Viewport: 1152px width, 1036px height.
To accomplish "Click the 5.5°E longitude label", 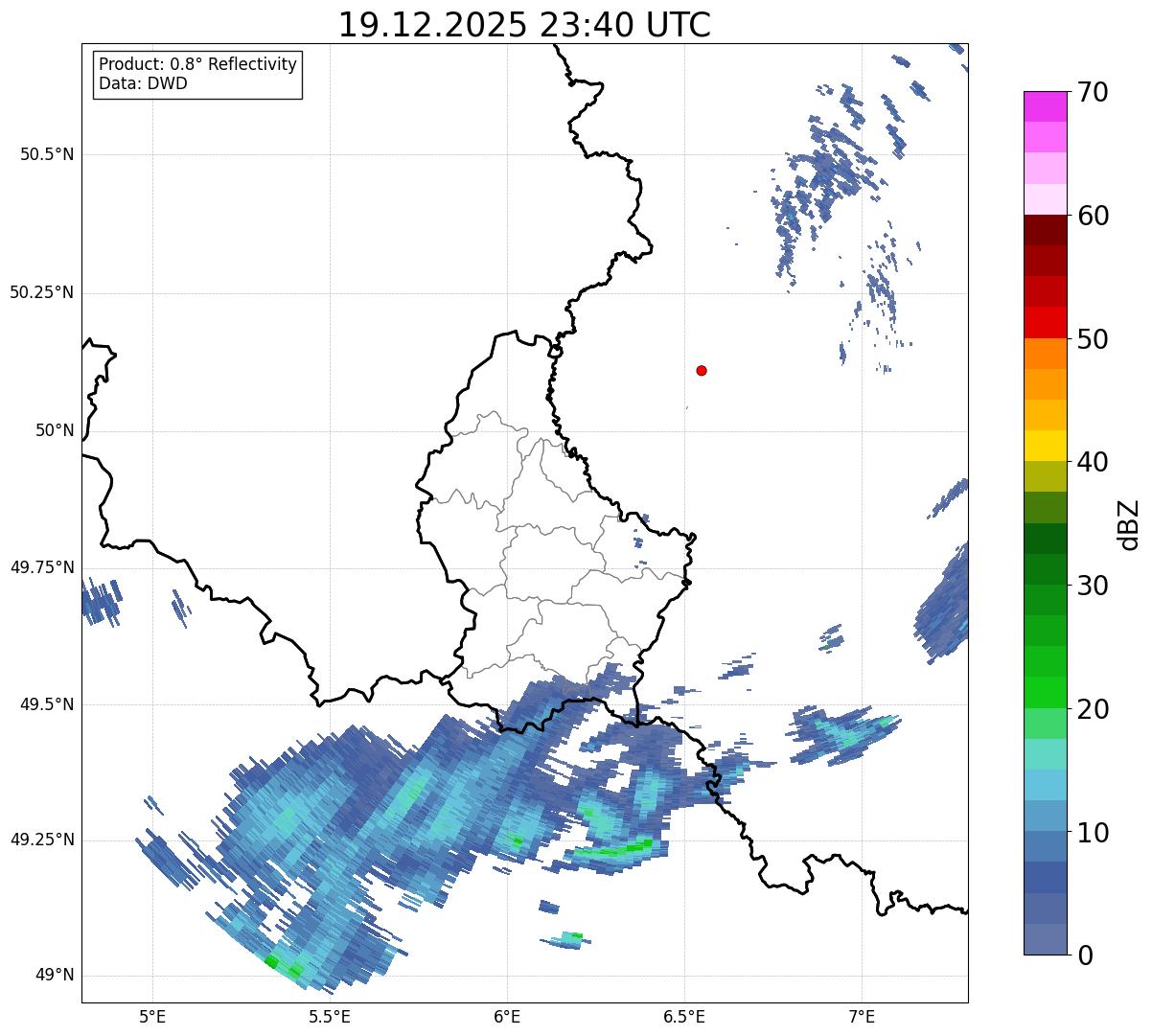I will click(x=330, y=1017).
